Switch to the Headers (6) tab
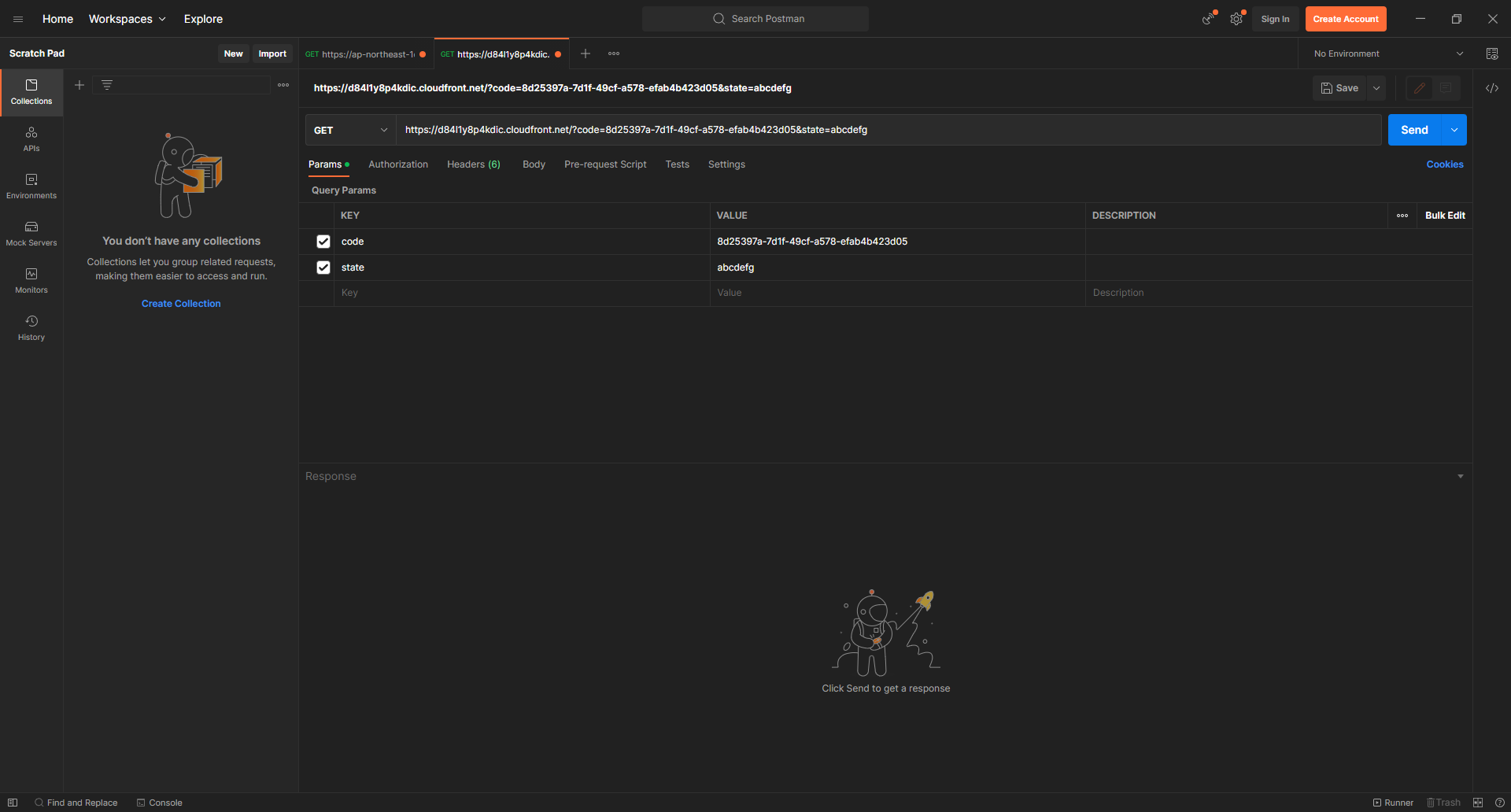 click(x=474, y=164)
